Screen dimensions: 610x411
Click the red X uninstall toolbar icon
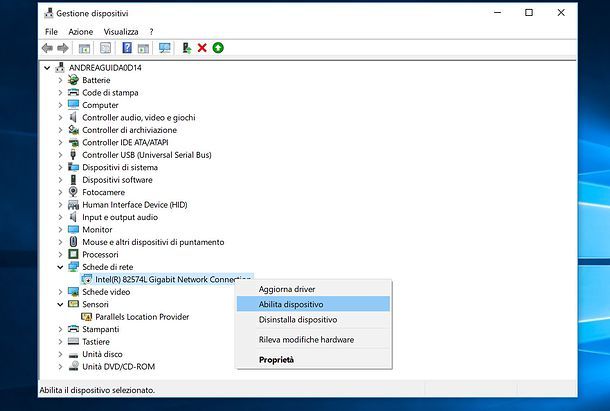202,48
